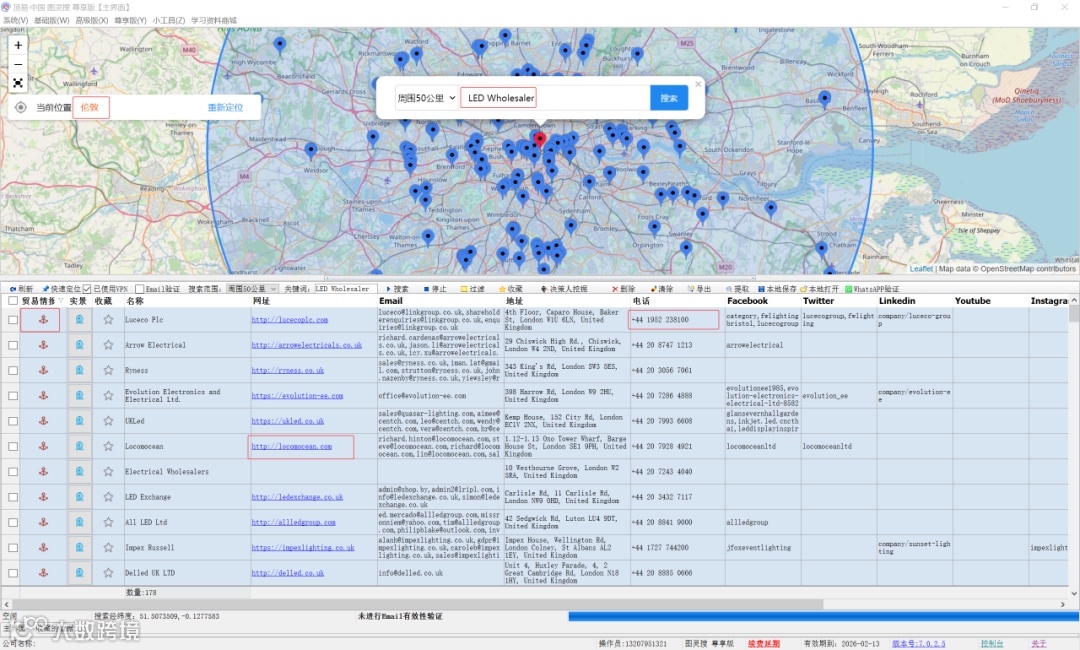The width and height of the screenshot is (1080, 650).
Task: Favorite All LED Ltd with star icon
Action: click(x=108, y=522)
